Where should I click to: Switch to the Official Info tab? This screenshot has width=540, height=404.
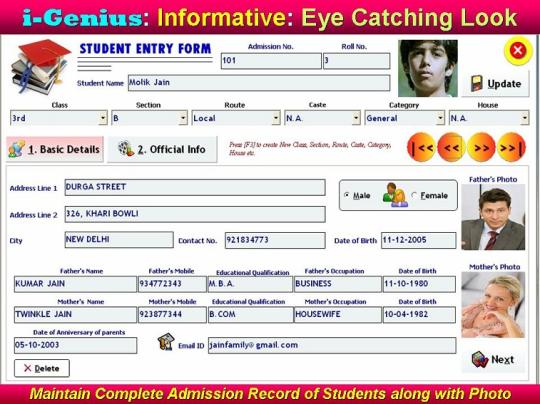(162, 149)
